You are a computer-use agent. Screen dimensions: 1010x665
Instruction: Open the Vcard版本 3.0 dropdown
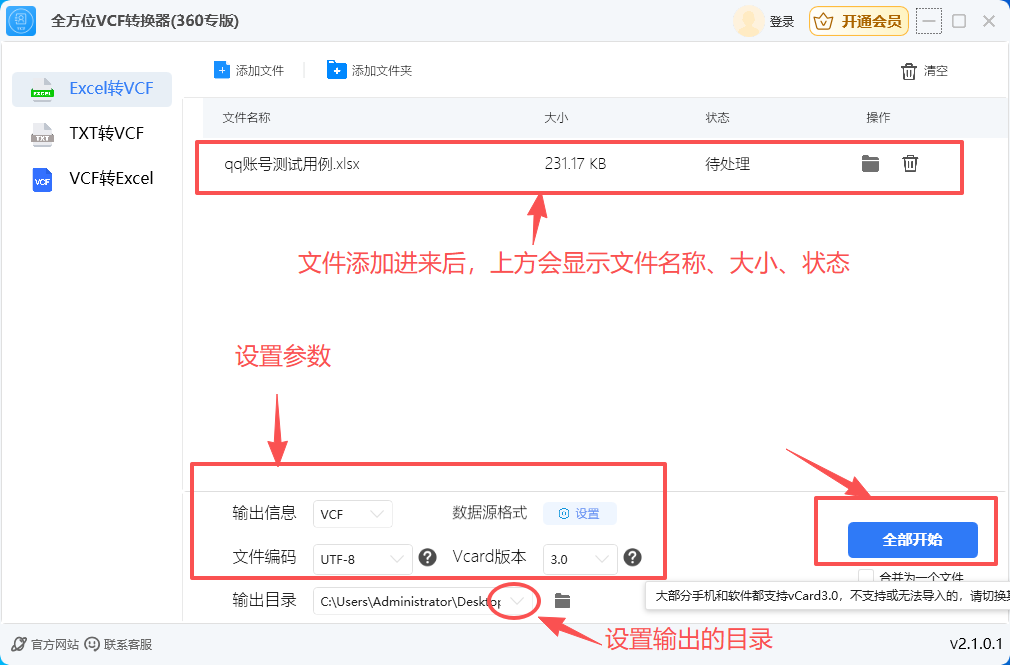tap(580, 558)
